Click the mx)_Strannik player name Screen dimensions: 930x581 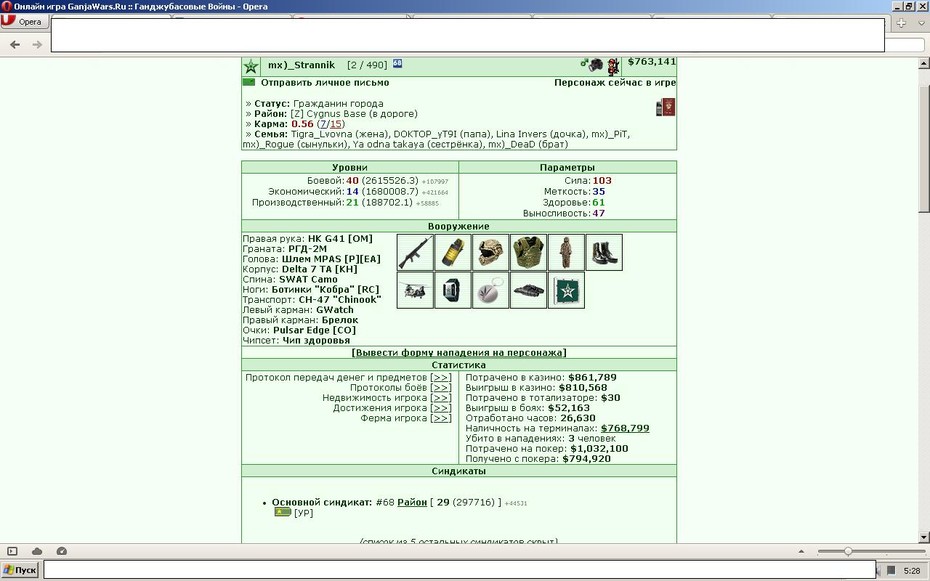click(x=301, y=65)
